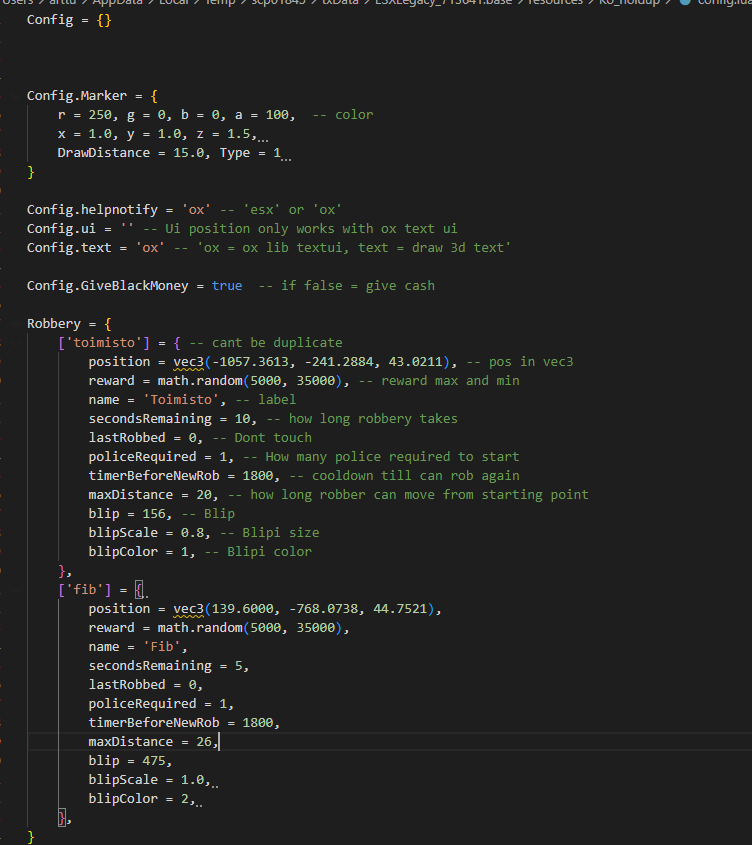Click the name = 'Fib' line
752x845 pixels.
pyautogui.click(x=138, y=647)
